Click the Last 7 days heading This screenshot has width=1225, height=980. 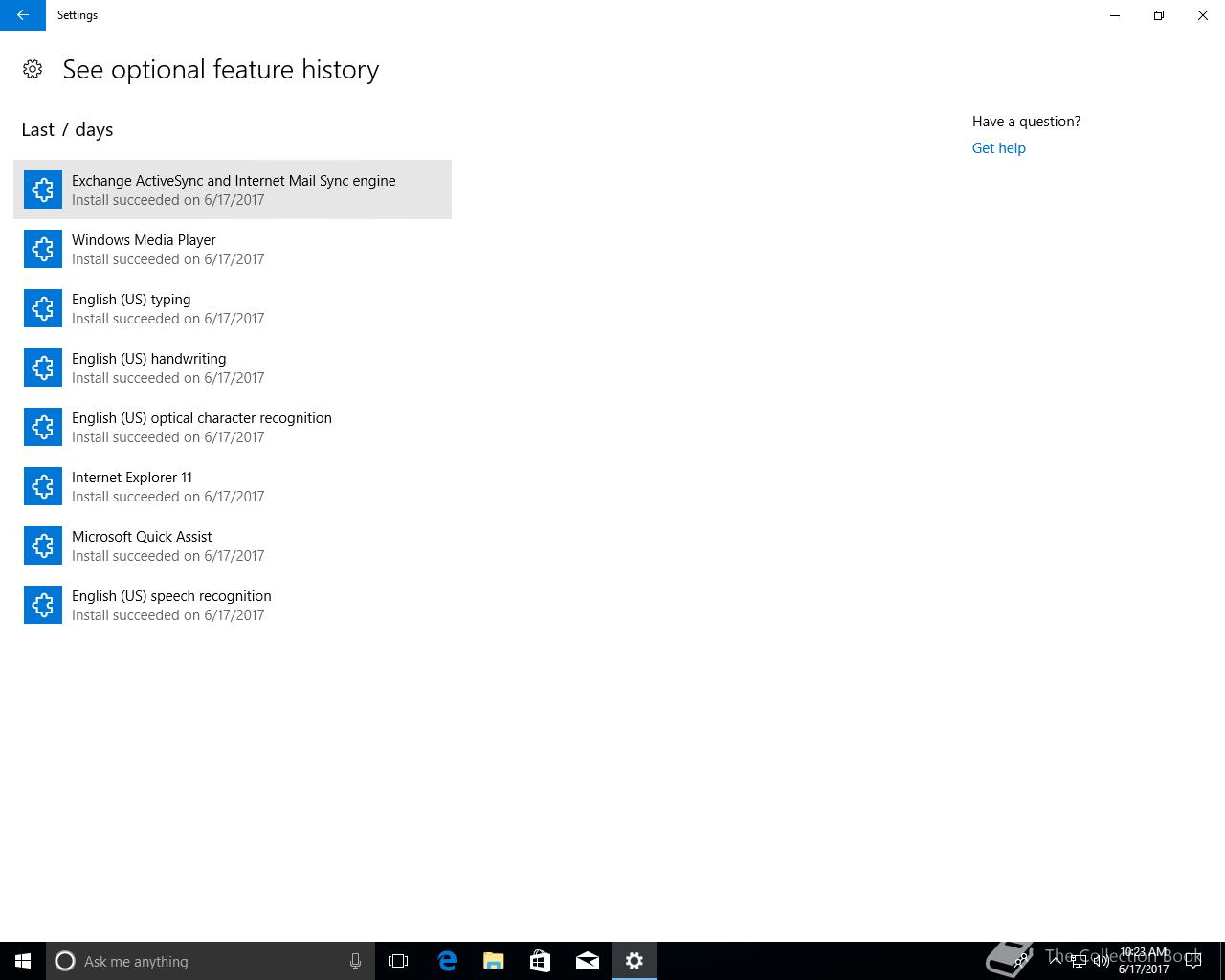pyautogui.click(x=67, y=129)
